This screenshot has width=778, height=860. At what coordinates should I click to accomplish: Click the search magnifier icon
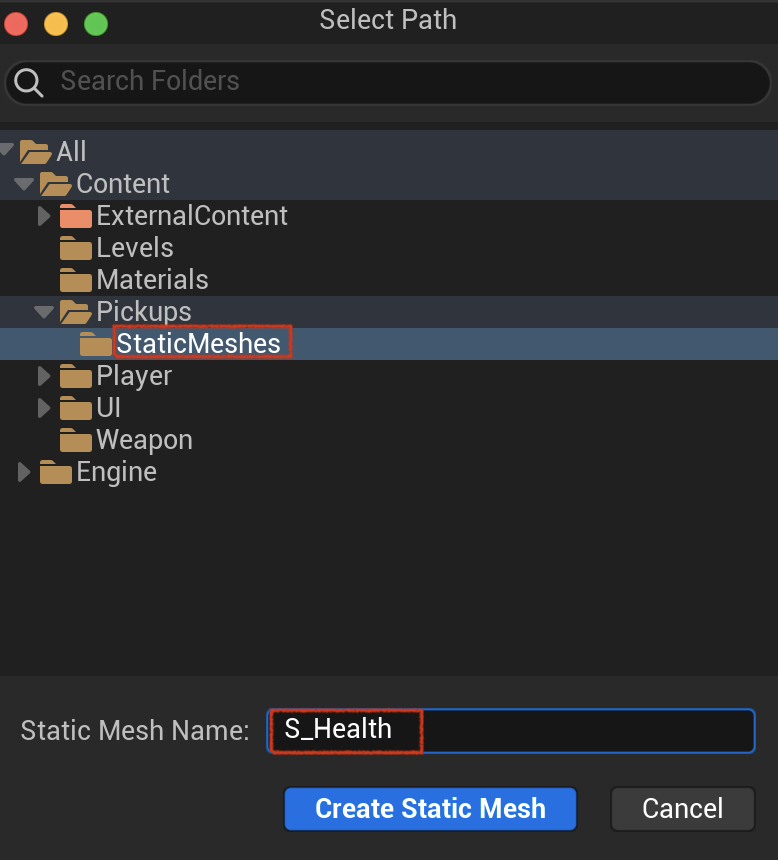coord(29,83)
